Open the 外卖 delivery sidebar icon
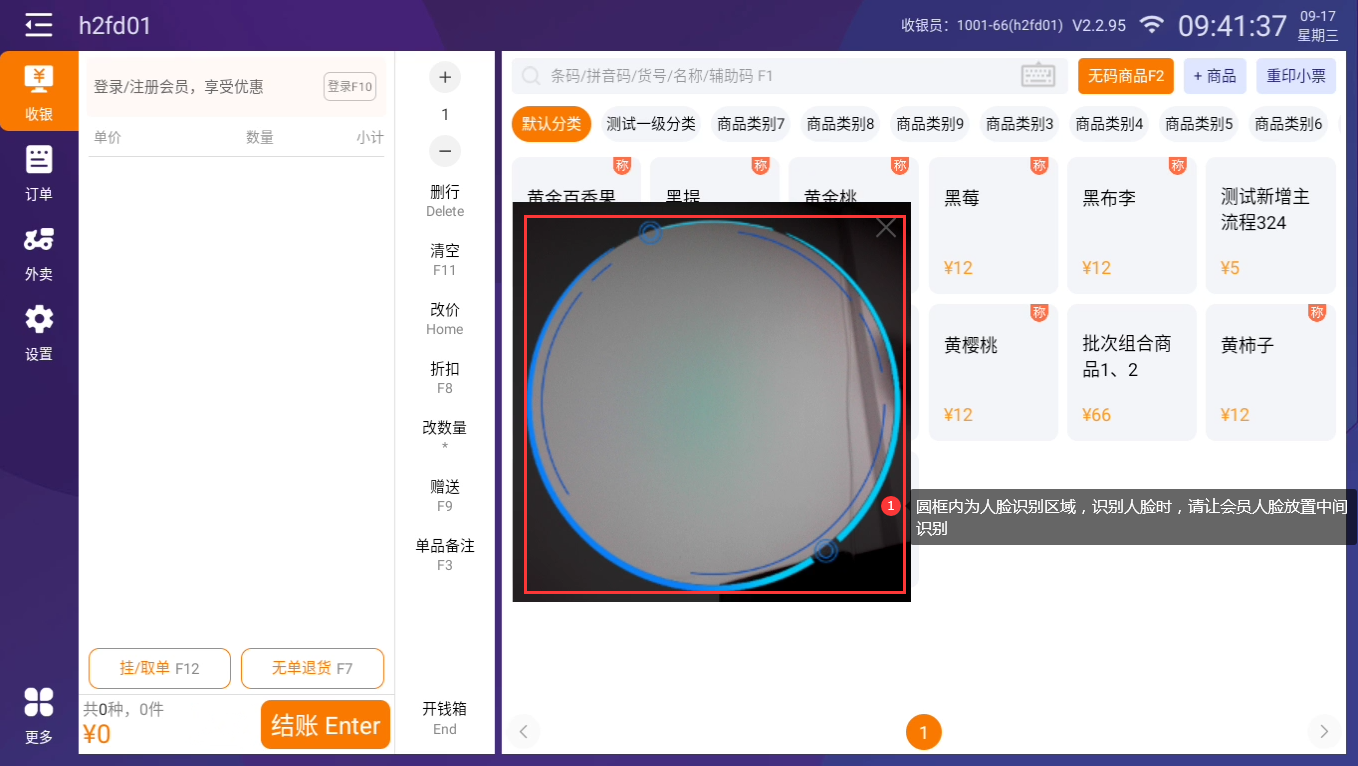This screenshot has height=766, width=1358. pos(39,252)
